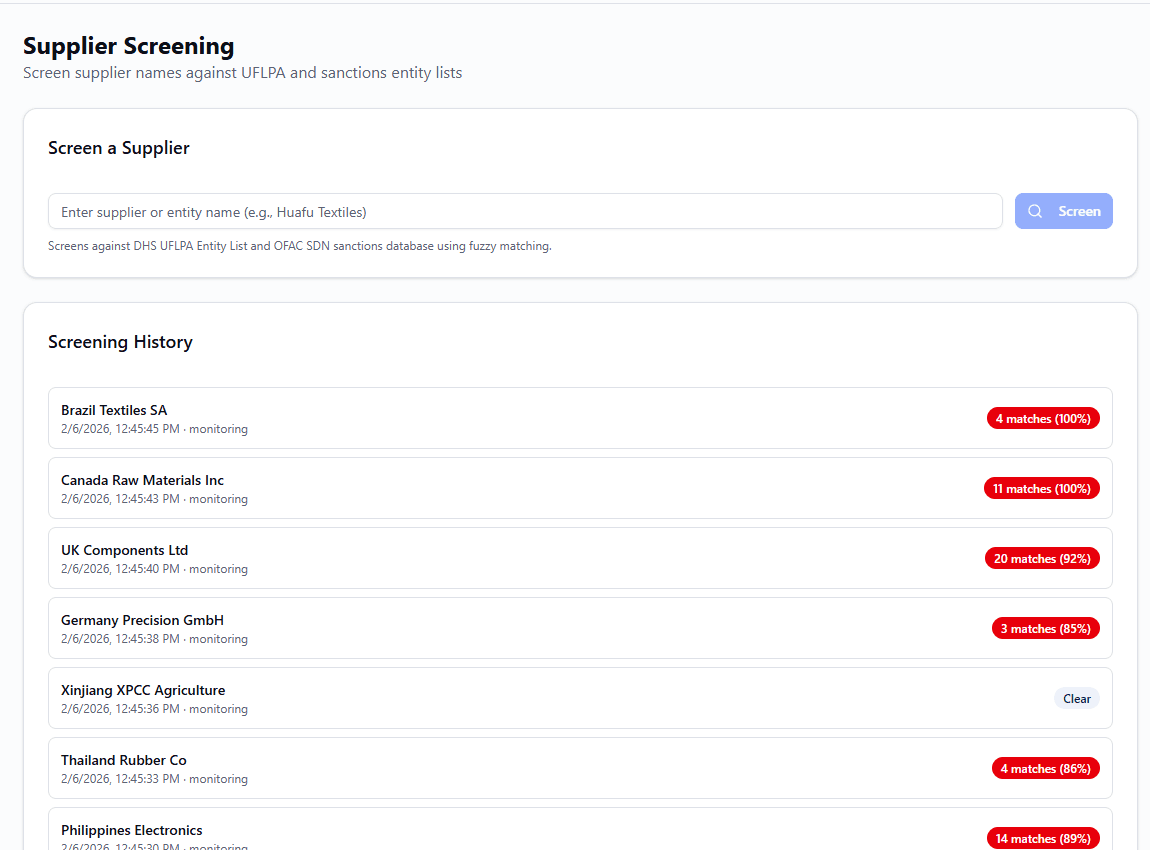Click the 3 matches badge for Germany Precision

[1045, 628]
